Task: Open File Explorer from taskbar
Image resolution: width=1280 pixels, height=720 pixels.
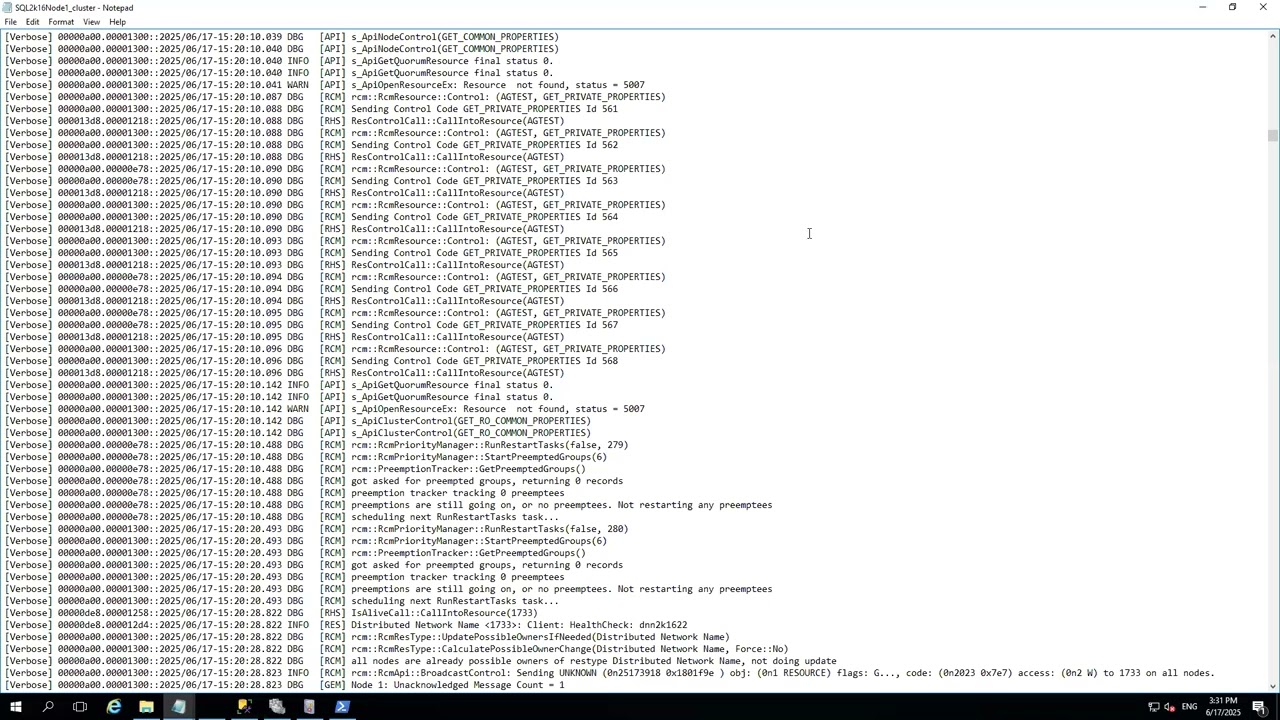Action: click(146, 707)
